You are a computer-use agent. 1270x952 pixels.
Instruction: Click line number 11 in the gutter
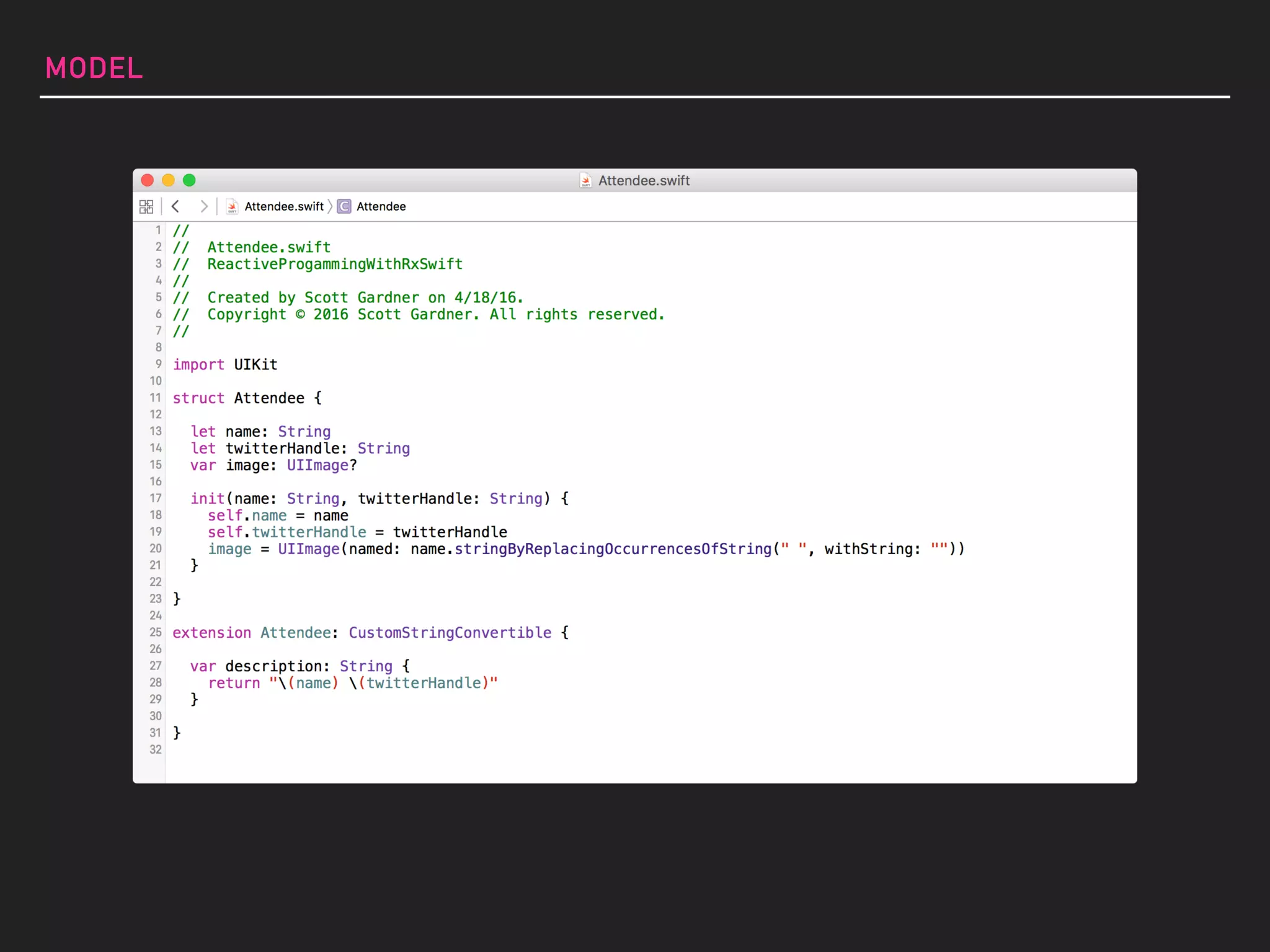click(155, 398)
